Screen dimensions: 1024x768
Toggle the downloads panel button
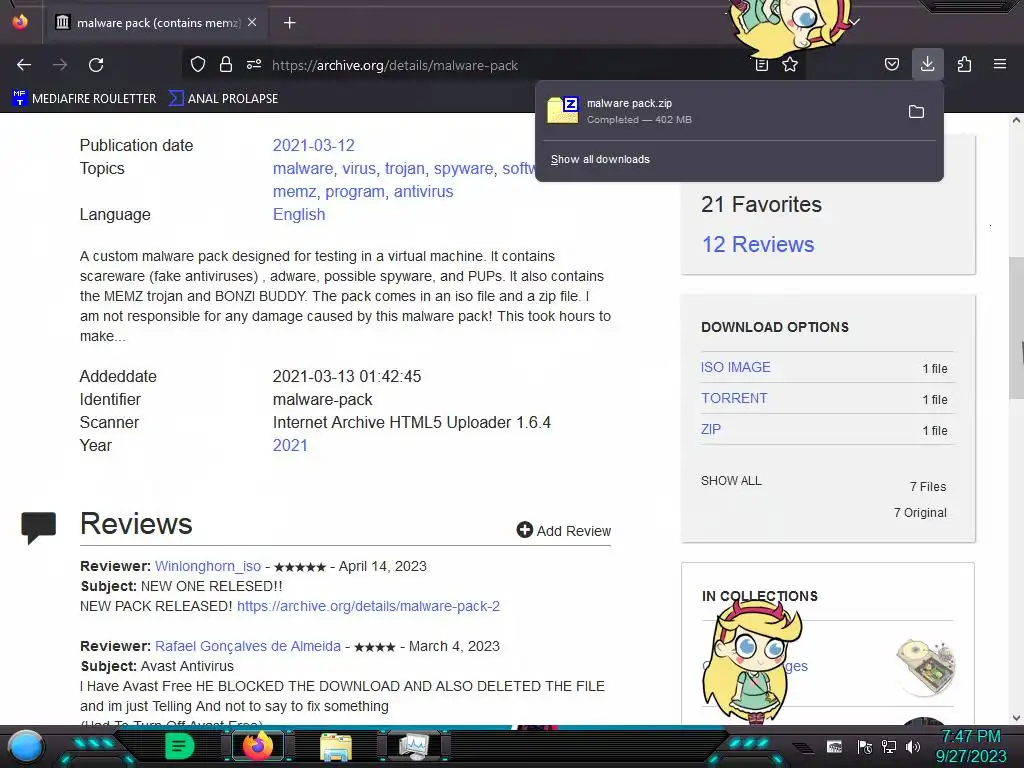pyautogui.click(x=927, y=64)
